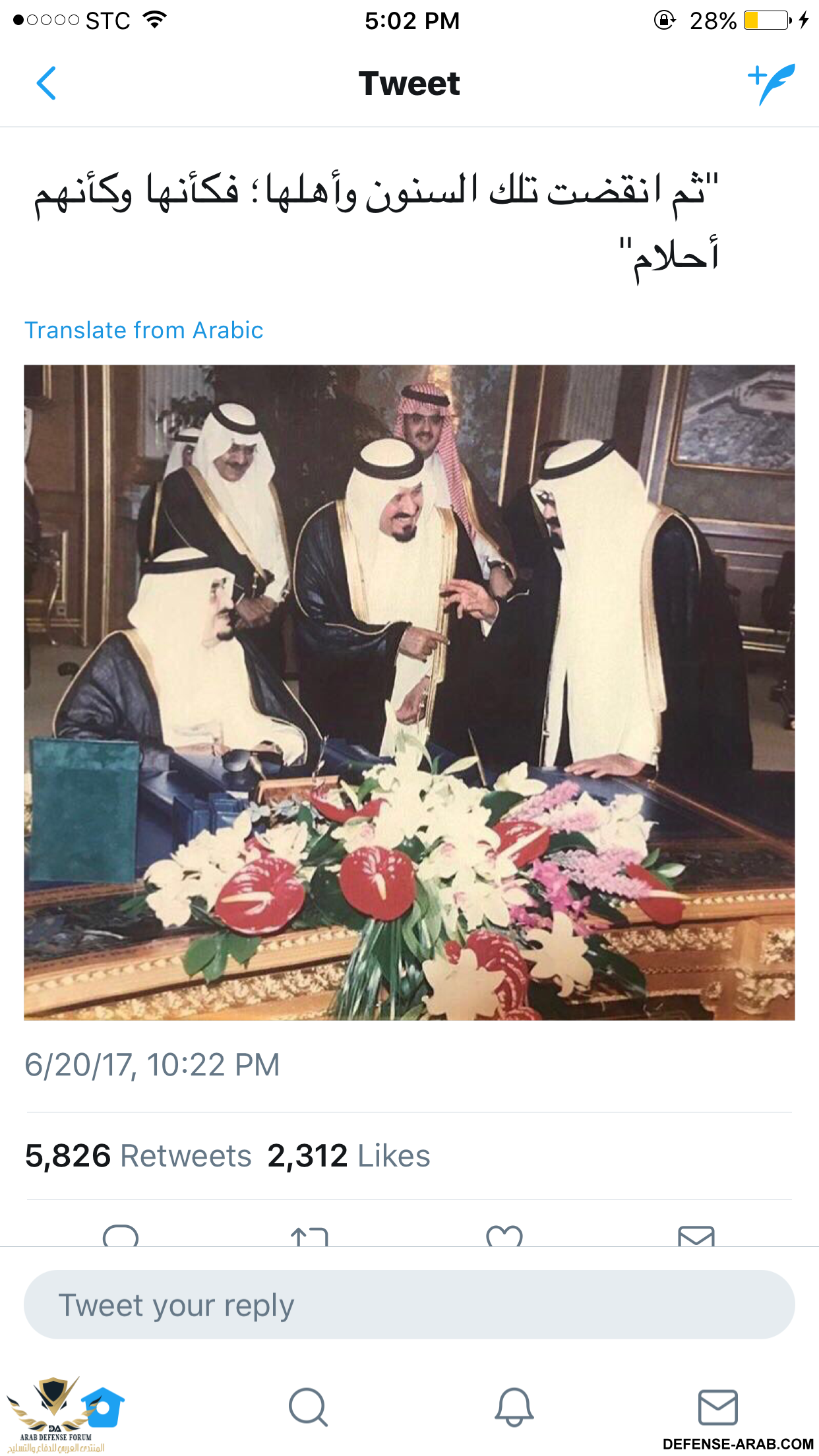View the 5,826 Retweets list
Screen dimensions: 819x1456
click(138, 1156)
